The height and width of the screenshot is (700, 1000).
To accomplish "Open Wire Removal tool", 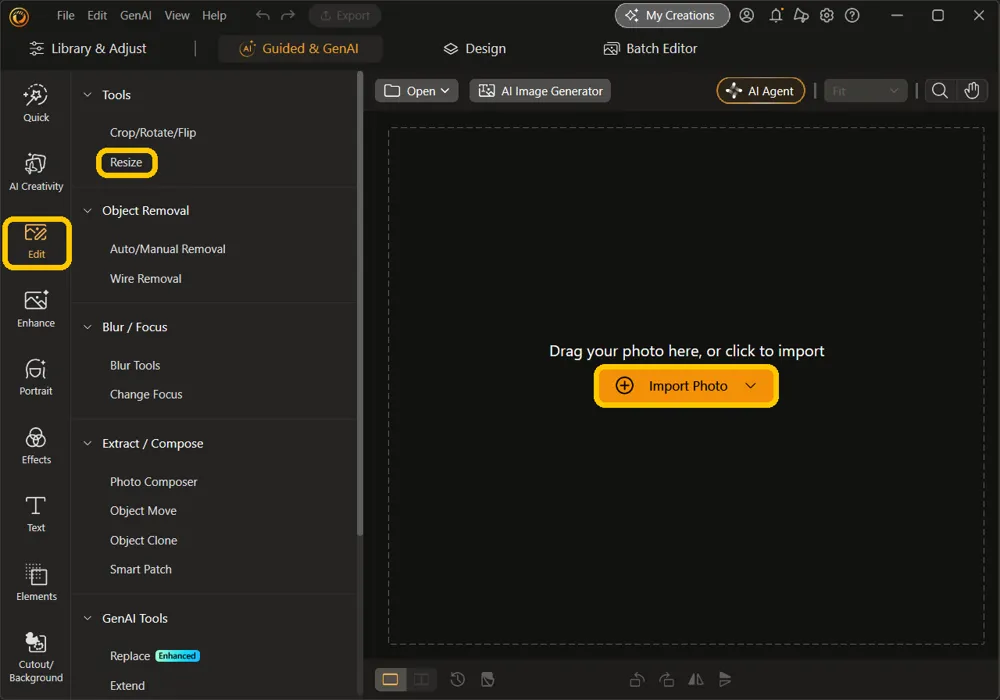I will point(145,279).
